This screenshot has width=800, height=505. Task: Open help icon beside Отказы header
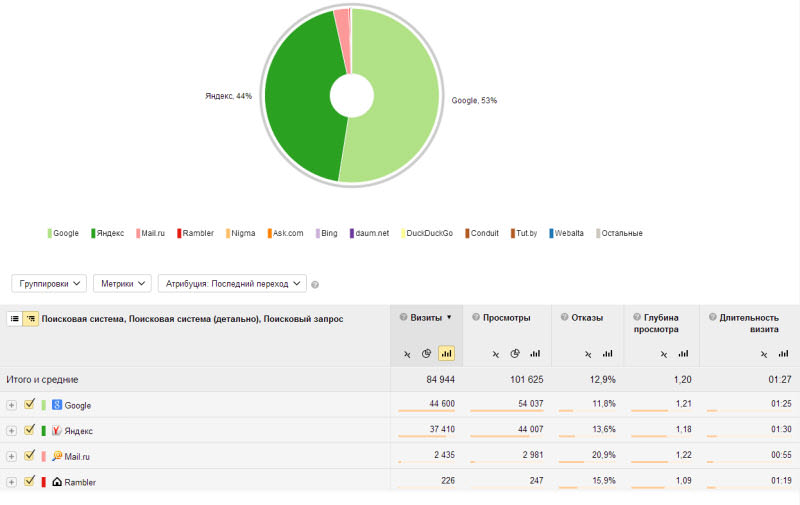[564, 317]
